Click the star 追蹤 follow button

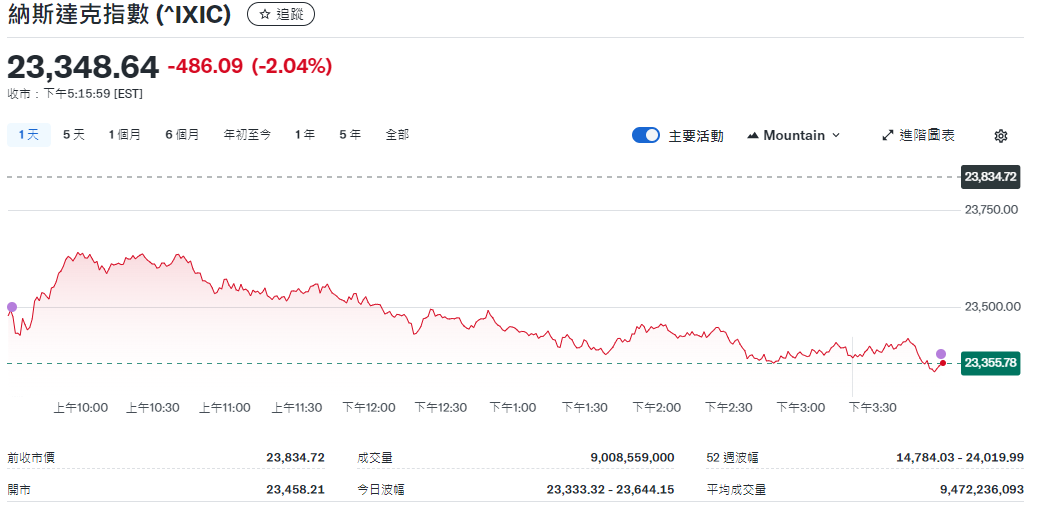coord(280,14)
